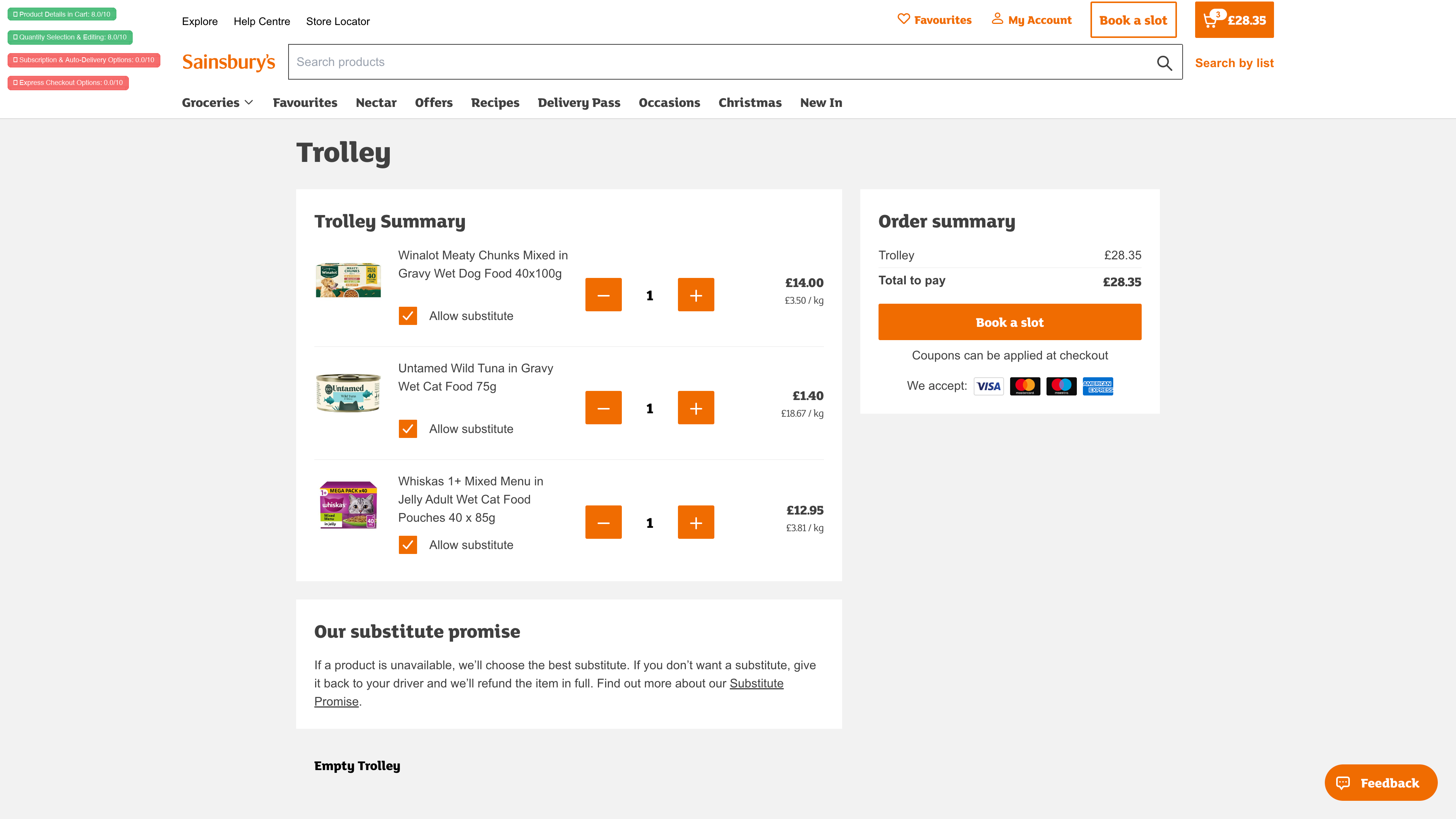Screen dimensions: 1456x819
Task: Untick Allow substitute for Untamed Wild Tuna
Action: (408, 429)
